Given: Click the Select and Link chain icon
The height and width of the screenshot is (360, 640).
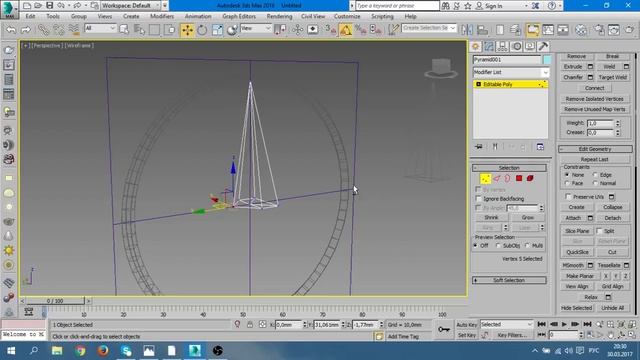Looking at the screenshot, I should click(x=43, y=30).
